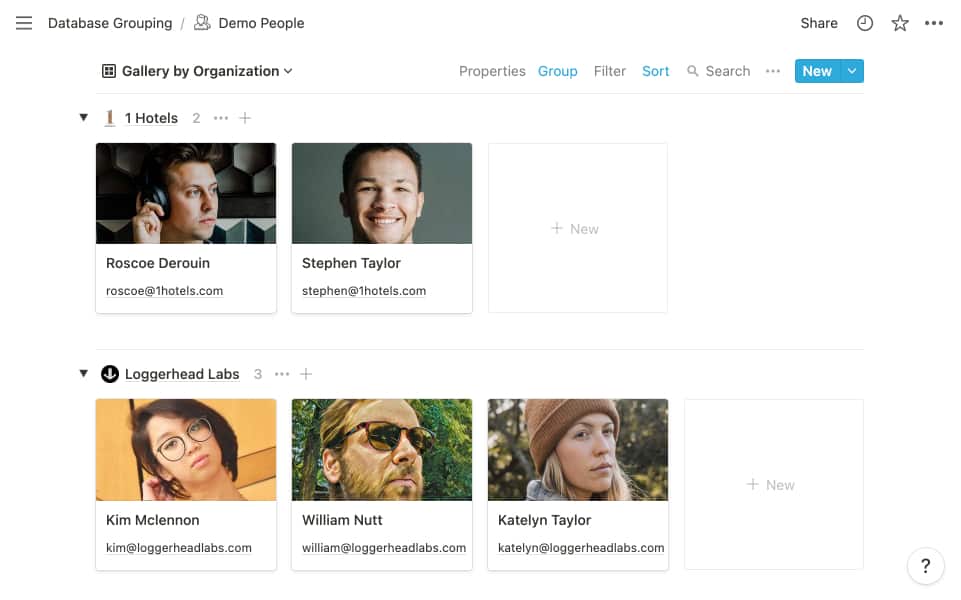Screen dimensions: 961x600
Task: Favorite the page with the star
Action: [x=899, y=22]
